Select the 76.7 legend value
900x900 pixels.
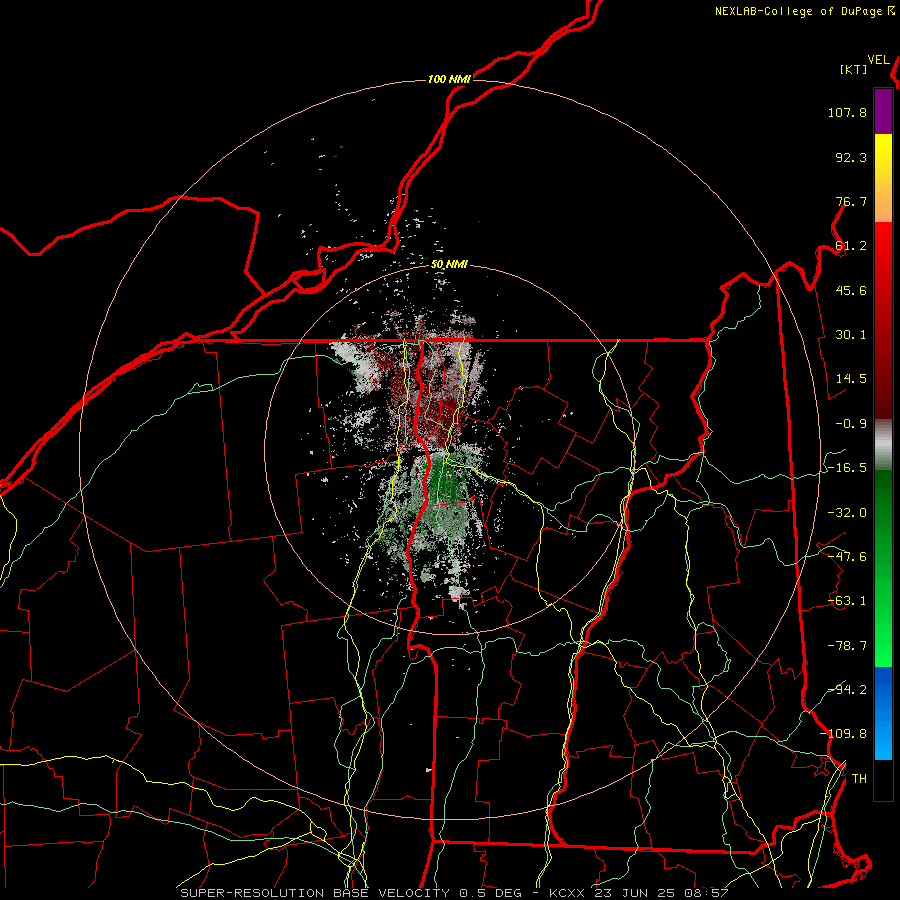[x=851, y=201]
